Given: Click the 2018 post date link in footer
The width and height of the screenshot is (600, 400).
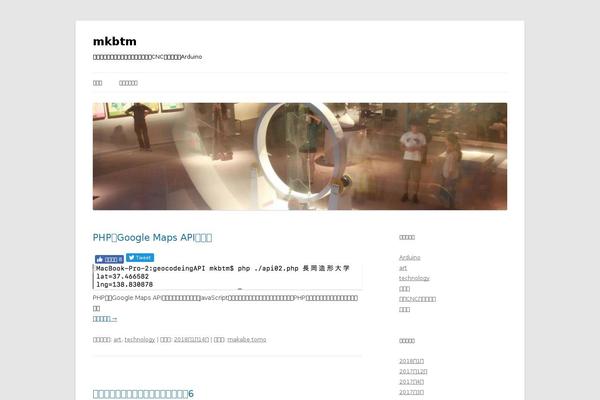Looking at the screenshot, I should pos(191,340).
